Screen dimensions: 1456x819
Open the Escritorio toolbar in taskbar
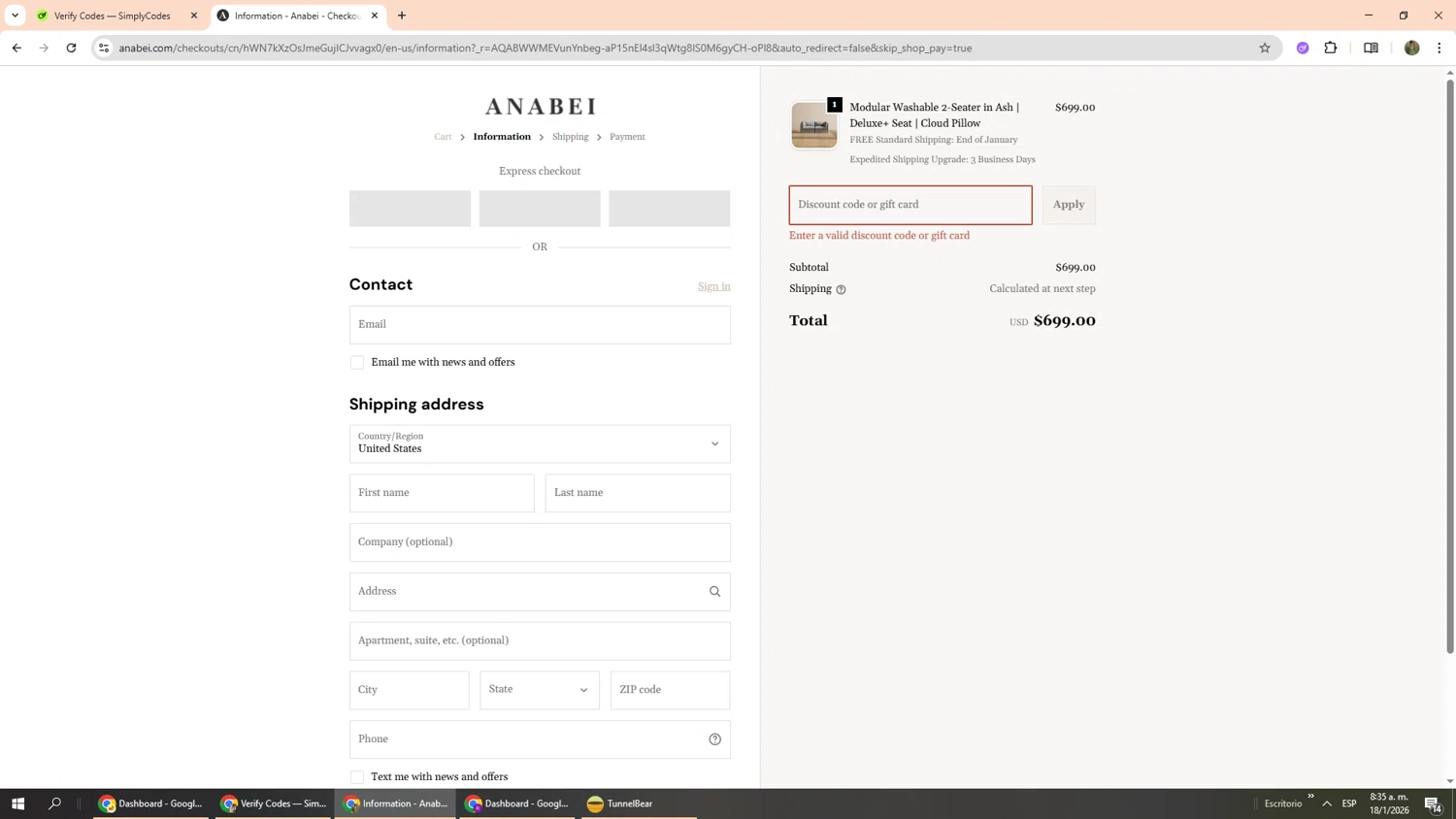coord(1283,803)
